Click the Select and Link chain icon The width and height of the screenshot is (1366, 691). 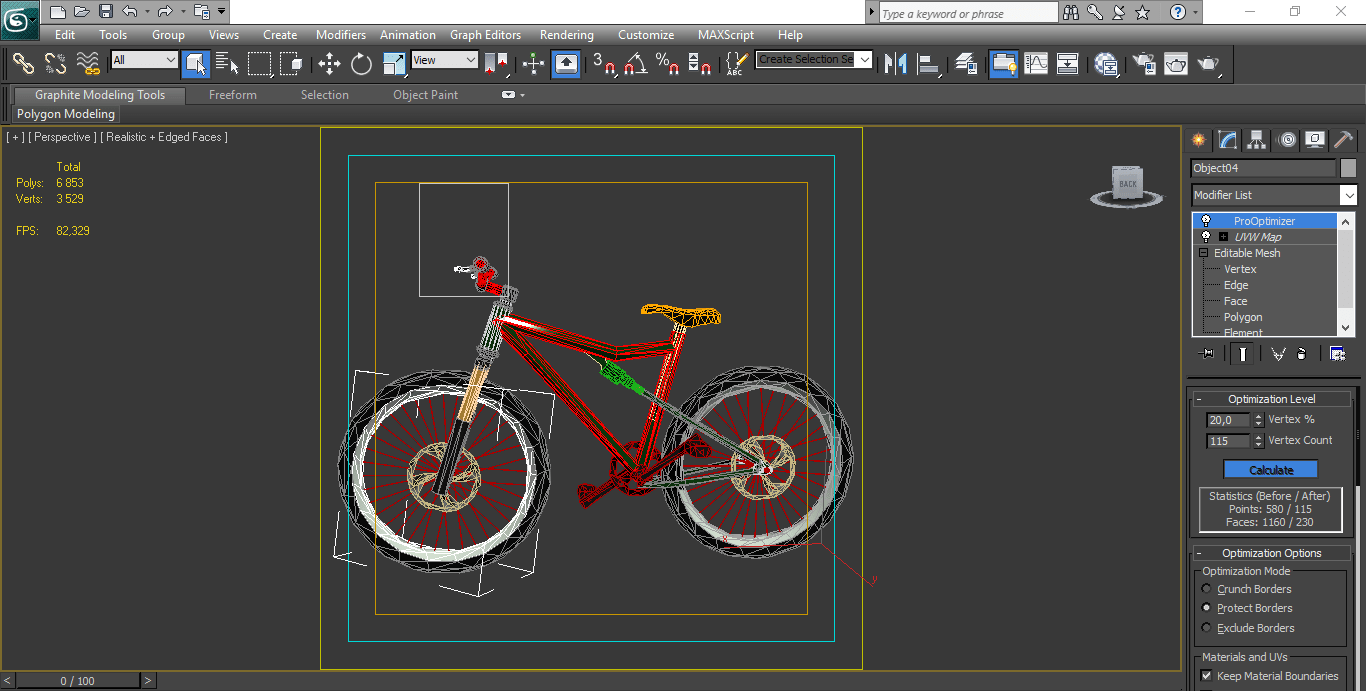23,64
